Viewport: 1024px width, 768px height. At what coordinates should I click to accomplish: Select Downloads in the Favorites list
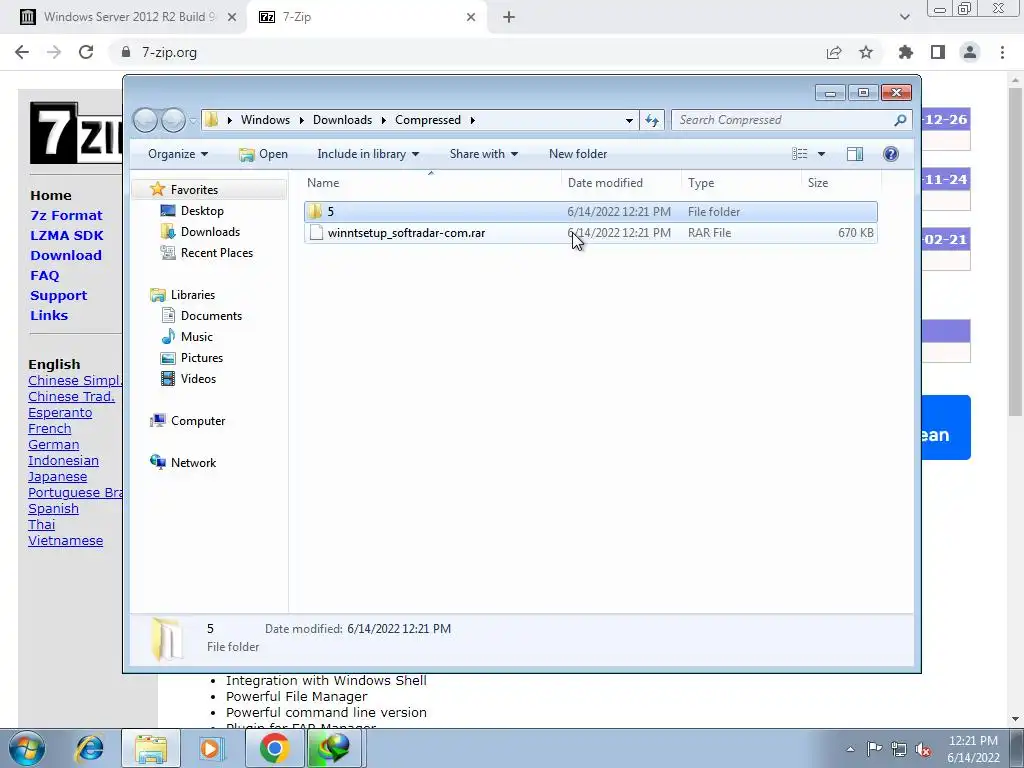point(210,232)
